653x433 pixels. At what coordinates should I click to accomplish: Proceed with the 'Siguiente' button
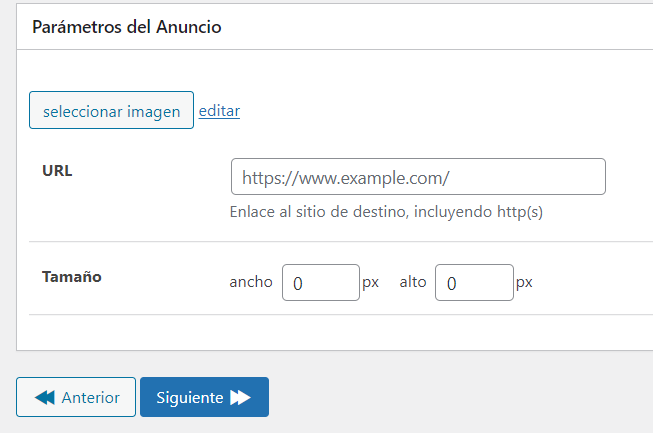204,397
